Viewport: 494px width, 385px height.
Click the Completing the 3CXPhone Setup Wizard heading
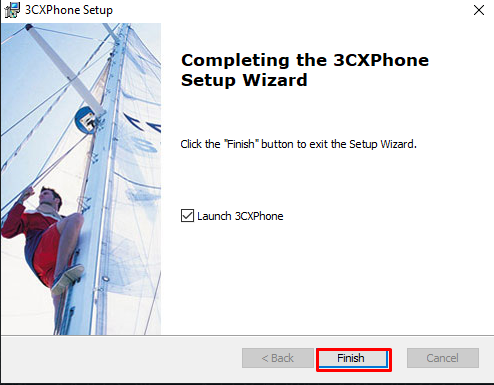tap(305, 70)
